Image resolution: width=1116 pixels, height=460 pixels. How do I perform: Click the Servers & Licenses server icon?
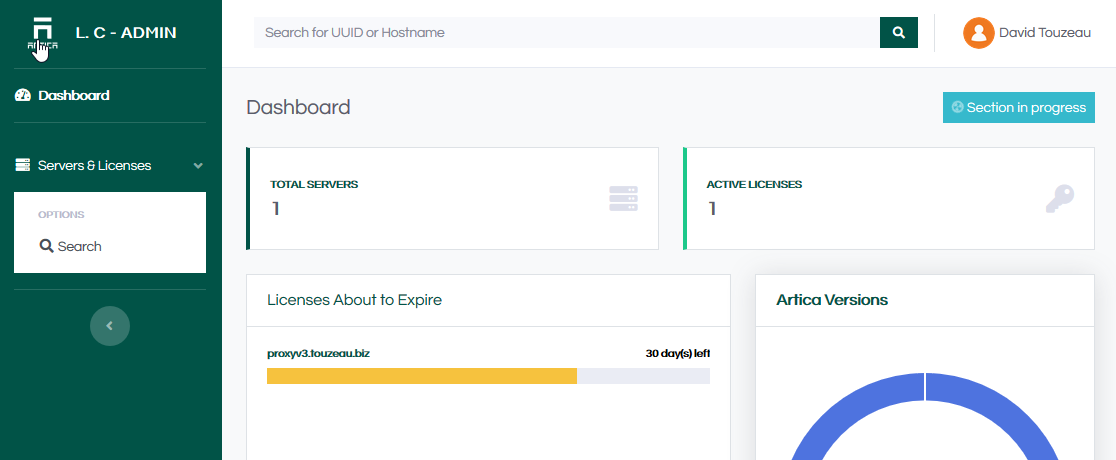[x=23, y=165]
